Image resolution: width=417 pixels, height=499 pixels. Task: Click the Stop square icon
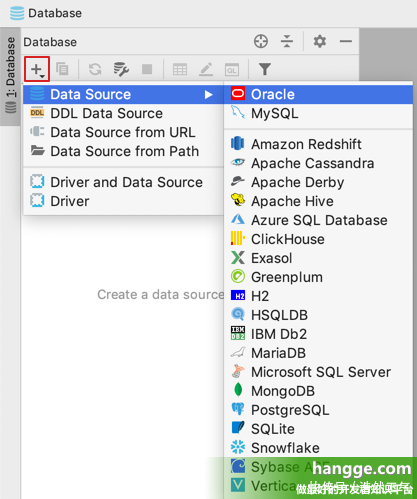point(147,69)
